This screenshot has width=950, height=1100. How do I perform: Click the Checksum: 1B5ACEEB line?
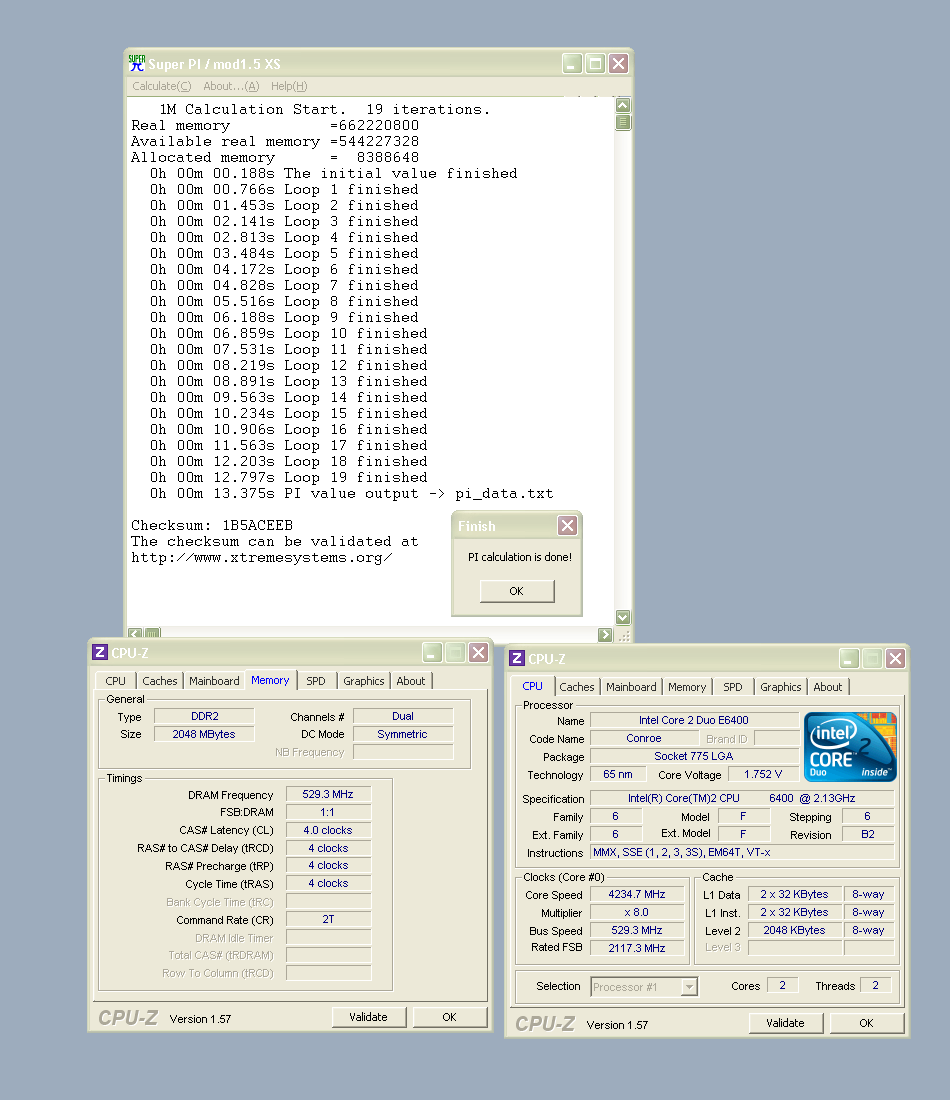[x=212, y=525]
